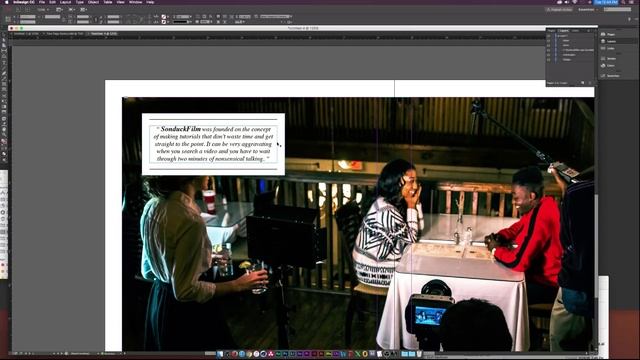This screenshot has width=640, height=360.
Task: Select the Direct Selection tool in toolbox
Action: (4, 40)
